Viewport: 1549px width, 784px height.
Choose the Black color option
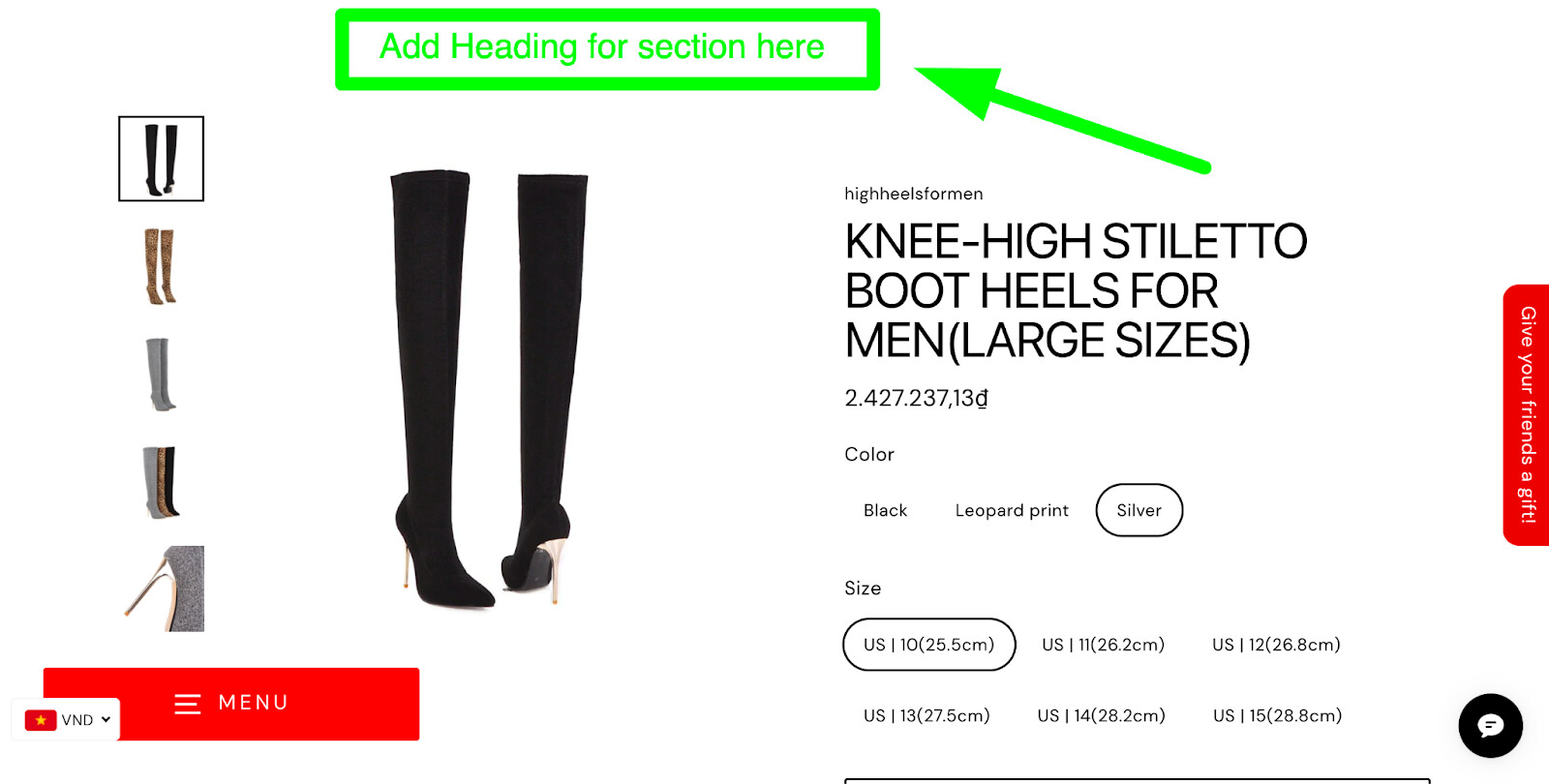[885, 510]
